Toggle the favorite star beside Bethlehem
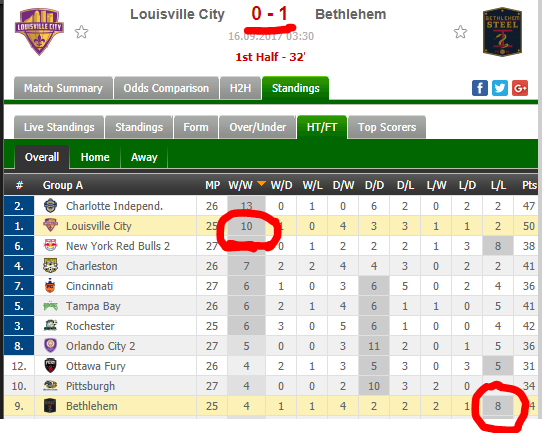The width and height of the screenshot is (542, 433). click(460, 32)
